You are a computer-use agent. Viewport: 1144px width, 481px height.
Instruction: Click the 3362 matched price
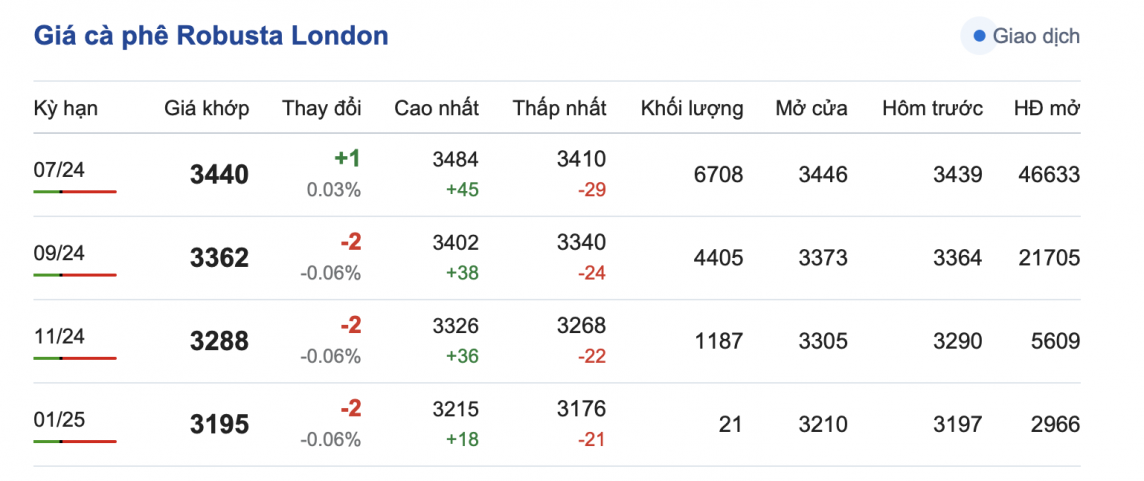pos(219,258)
